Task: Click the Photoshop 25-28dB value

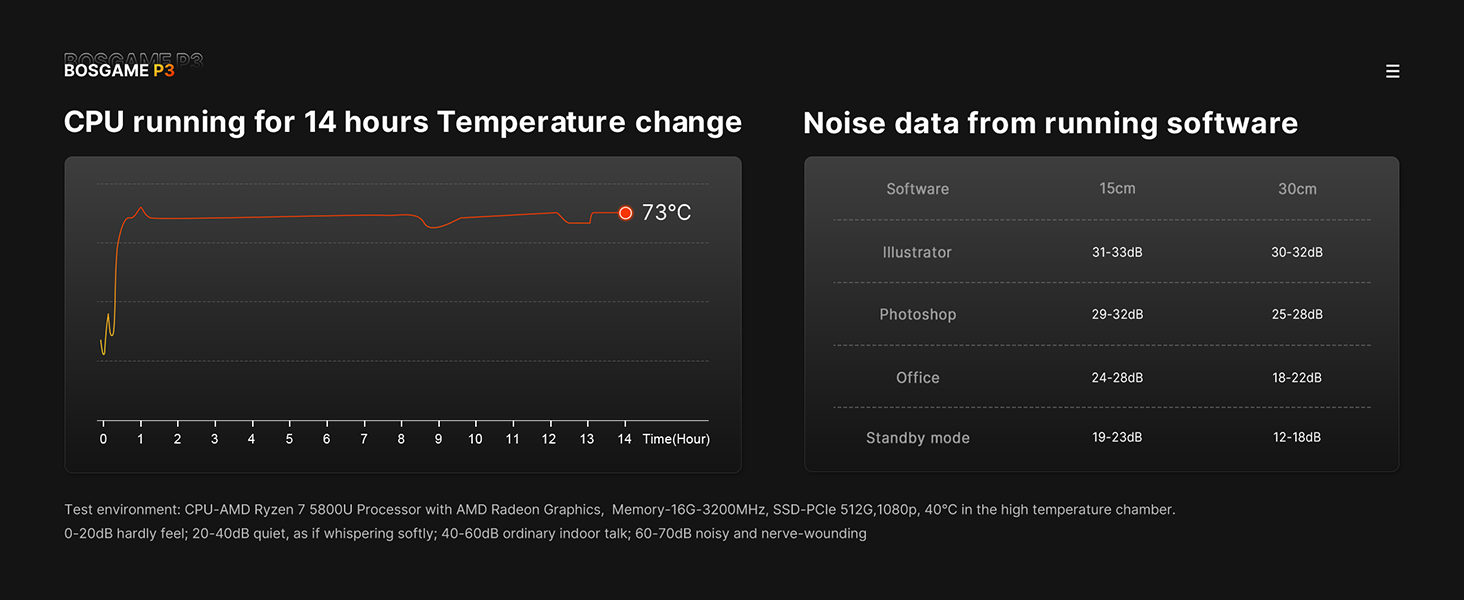Action: [1297, 314]
